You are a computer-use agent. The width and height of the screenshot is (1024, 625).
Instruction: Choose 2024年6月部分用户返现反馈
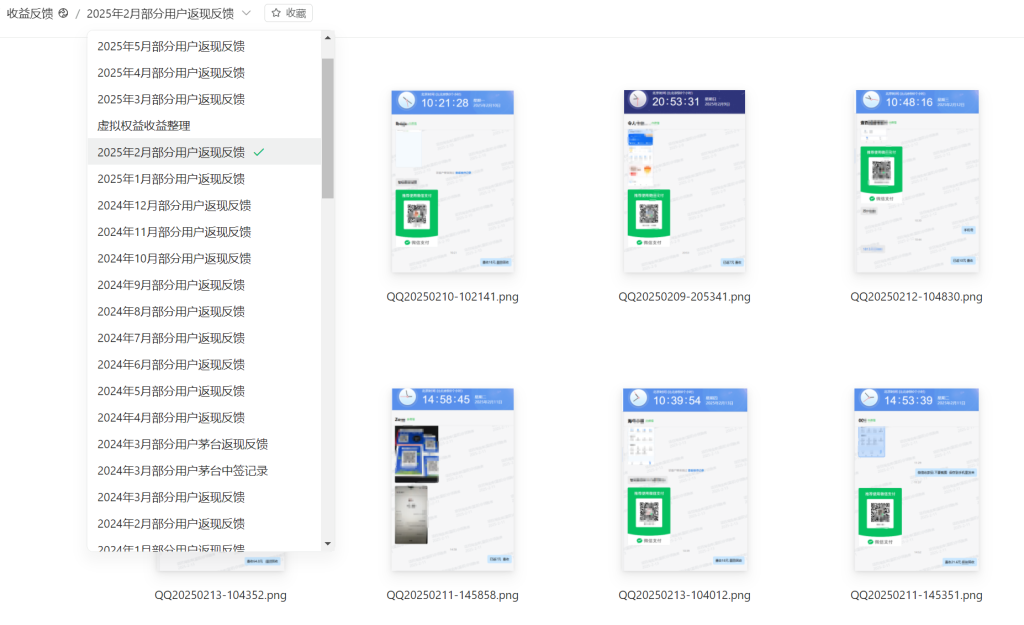204,364
